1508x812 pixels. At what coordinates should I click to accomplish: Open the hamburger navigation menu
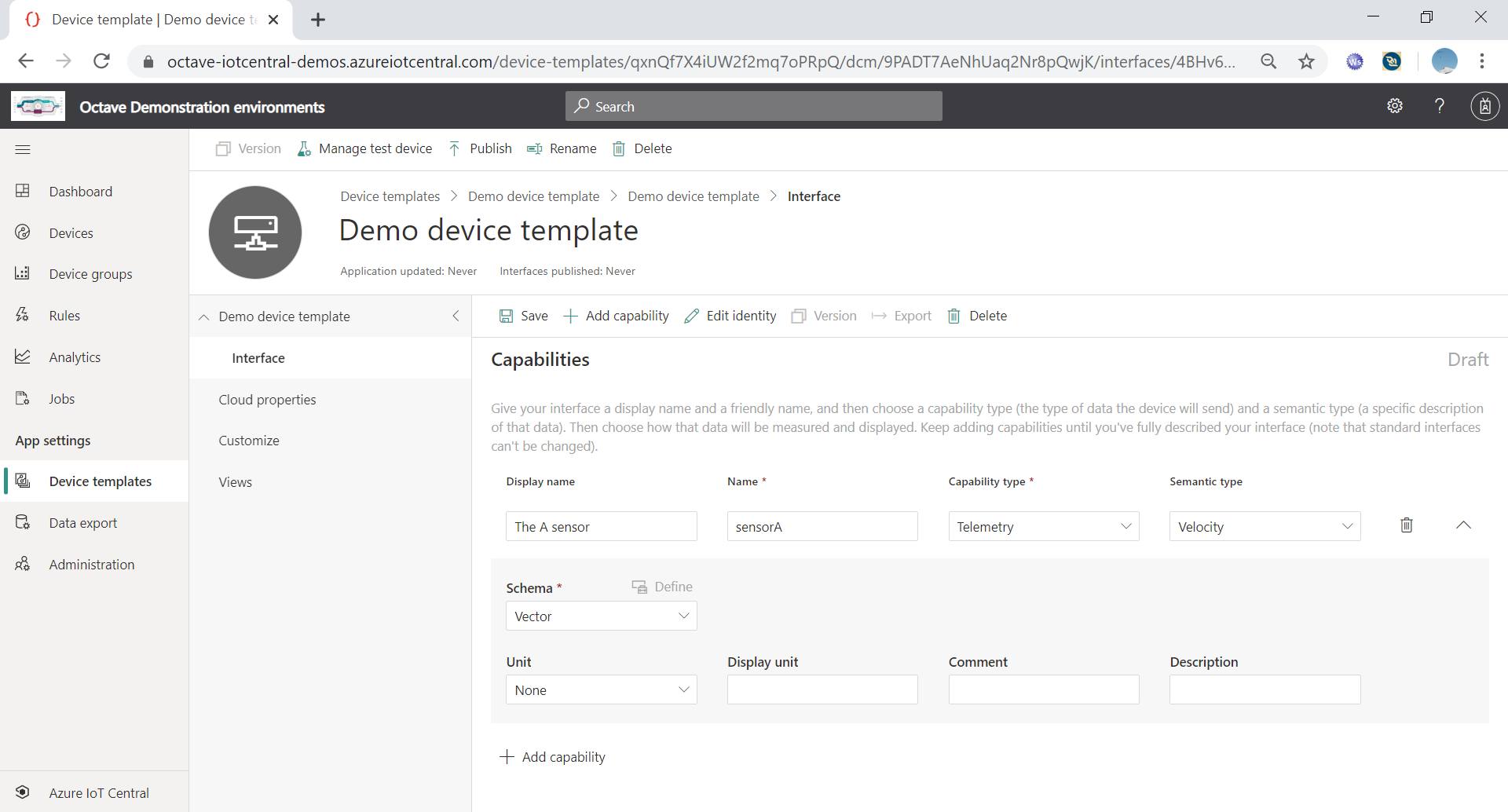point(23,149)
